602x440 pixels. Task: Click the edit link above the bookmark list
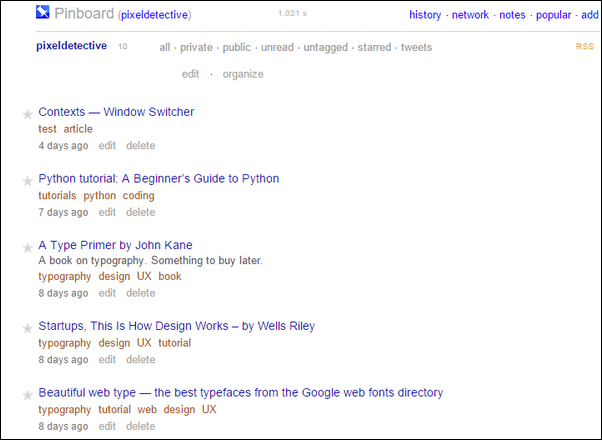[190, 74]
